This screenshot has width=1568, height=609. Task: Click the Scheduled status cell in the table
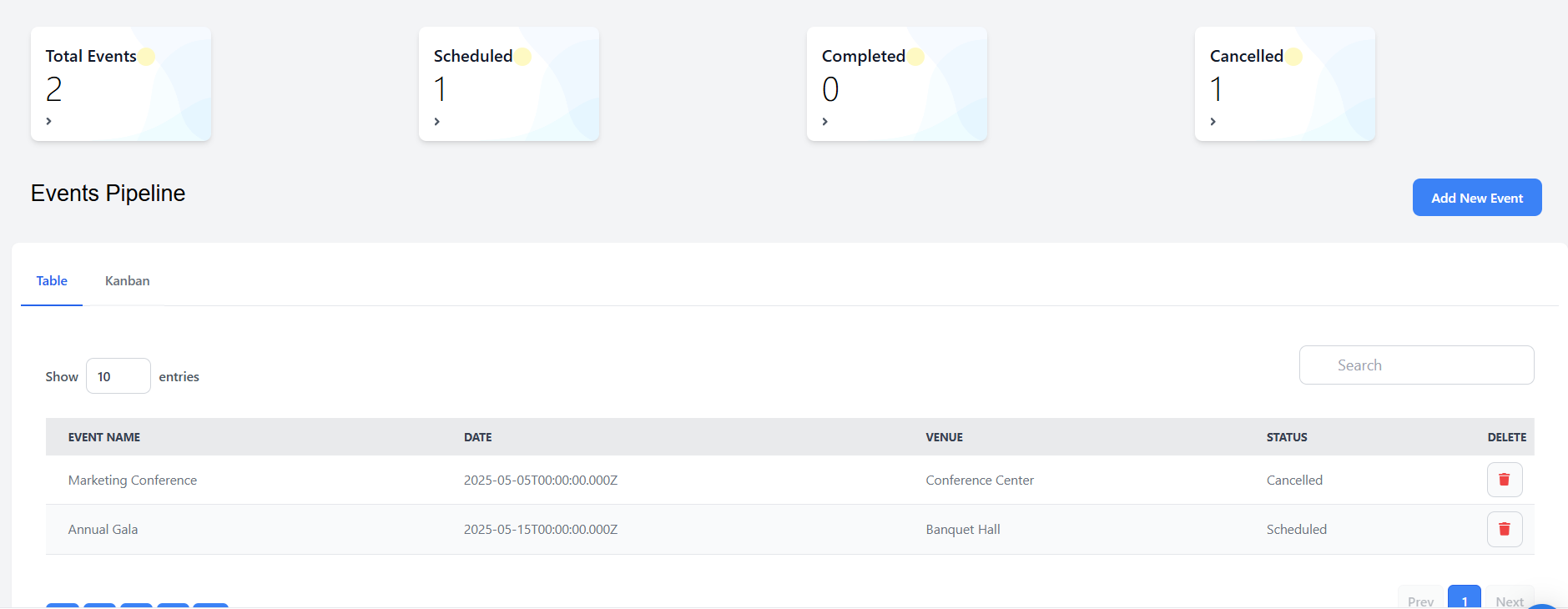click(x=1297, y=530)
